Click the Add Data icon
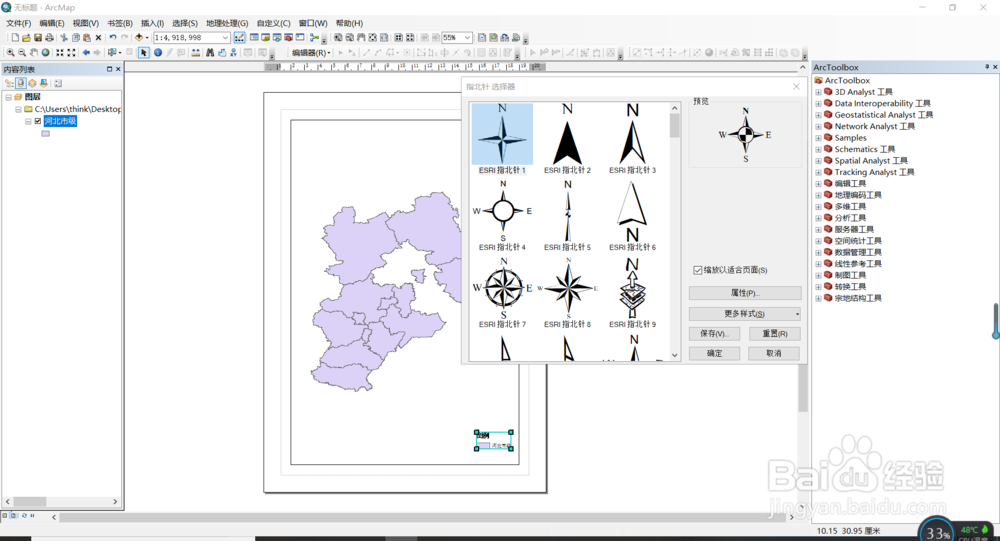Viewport: 1000px width, 541px height. [x=139, y=38]
